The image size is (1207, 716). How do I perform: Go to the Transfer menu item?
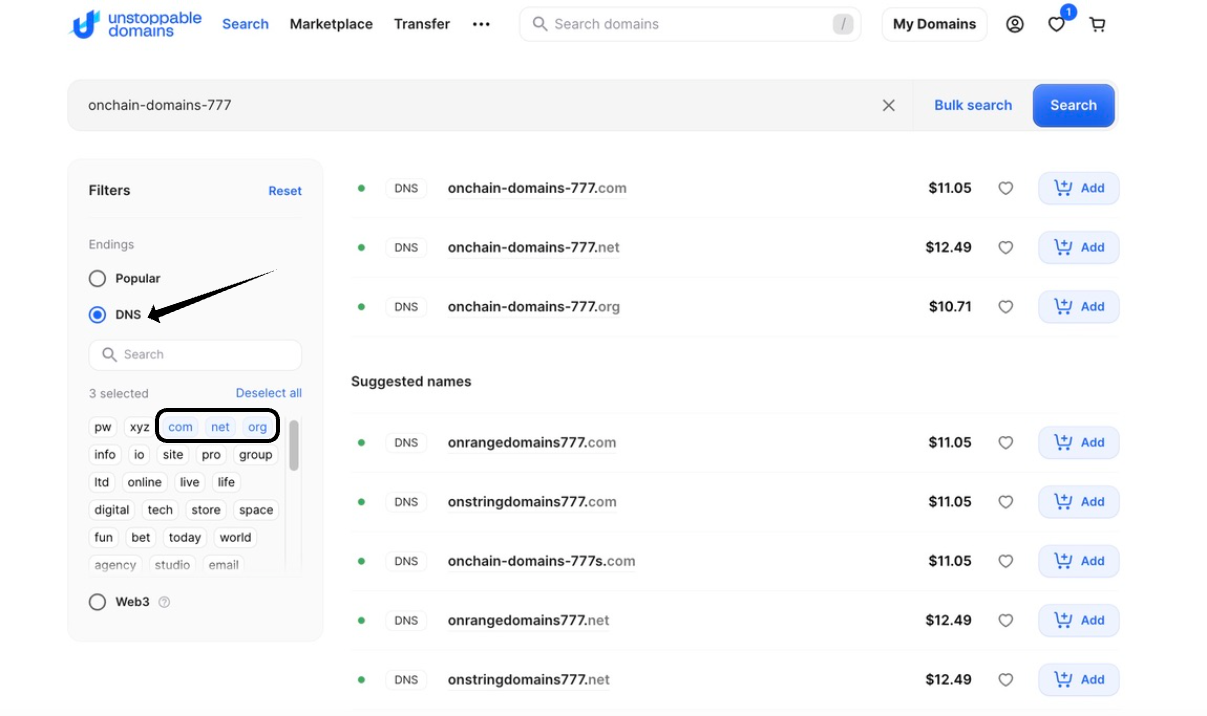421,24
